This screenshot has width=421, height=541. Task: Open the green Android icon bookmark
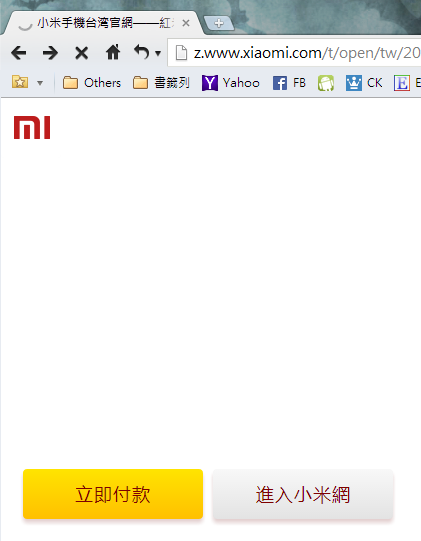click(326, 83)
